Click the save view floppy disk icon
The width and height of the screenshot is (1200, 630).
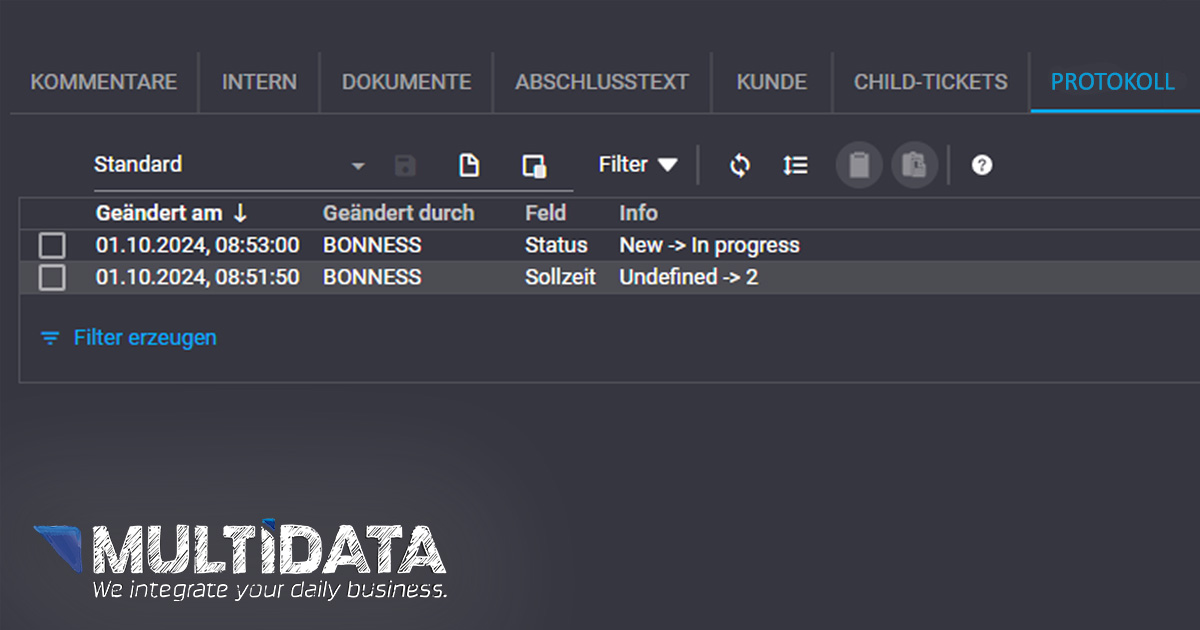tap(405, 166)
